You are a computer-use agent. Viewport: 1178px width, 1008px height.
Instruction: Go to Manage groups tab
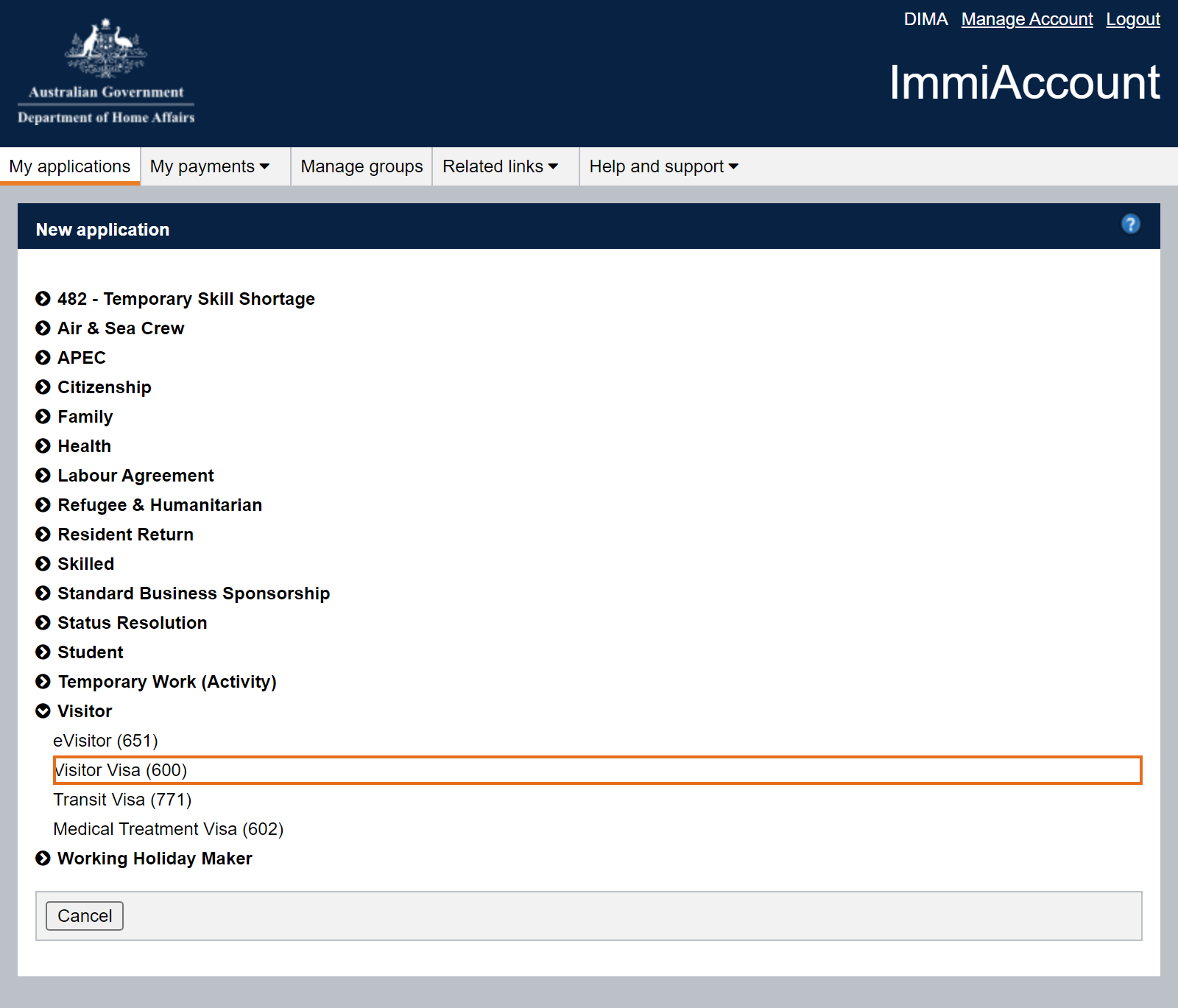click(x=361, y=166)
